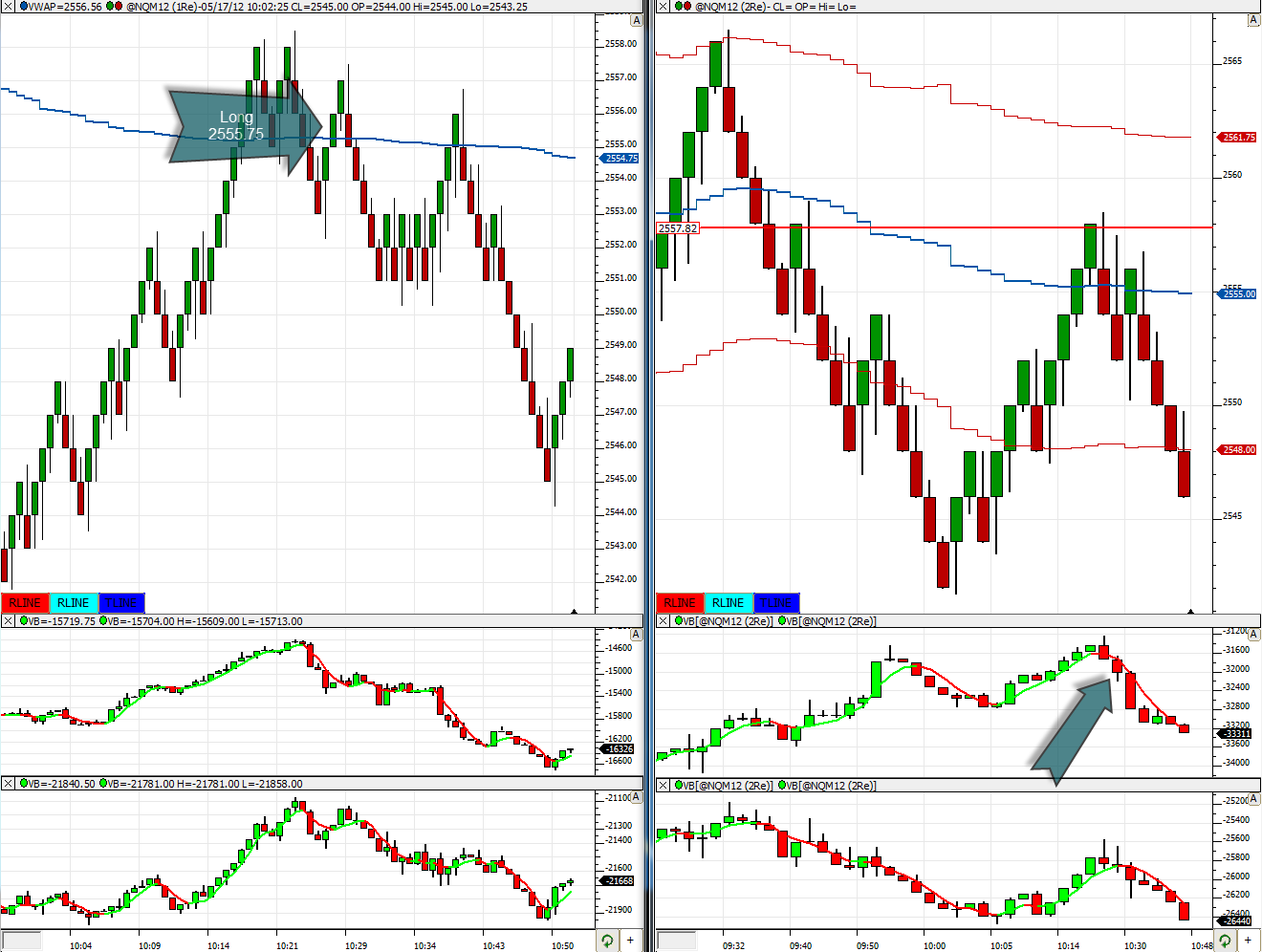Screen dimensions: 1262x952
Task: Click the refresh icon under the left chart
Action: [x=607, y=941]
